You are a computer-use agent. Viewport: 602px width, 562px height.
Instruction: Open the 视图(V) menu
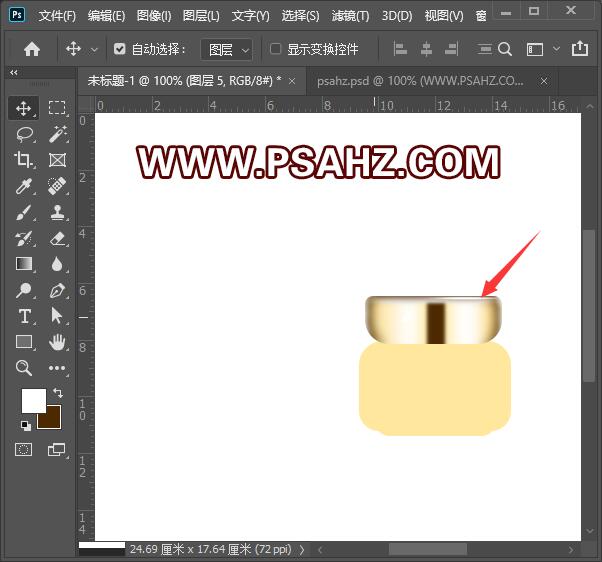click(444, 16)
